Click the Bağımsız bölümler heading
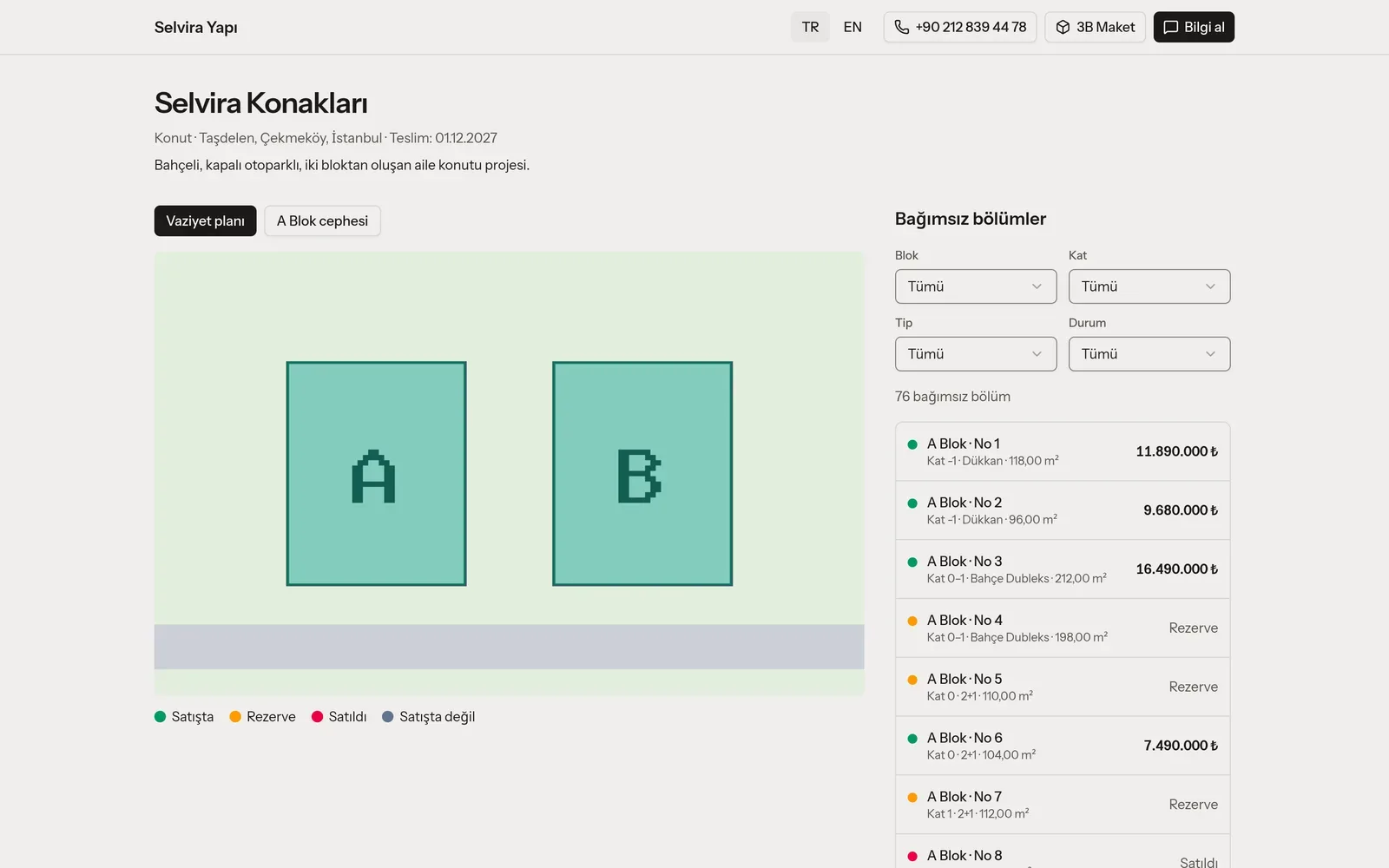The height and width of the screenshot is (868, 1389). [971, 219]
